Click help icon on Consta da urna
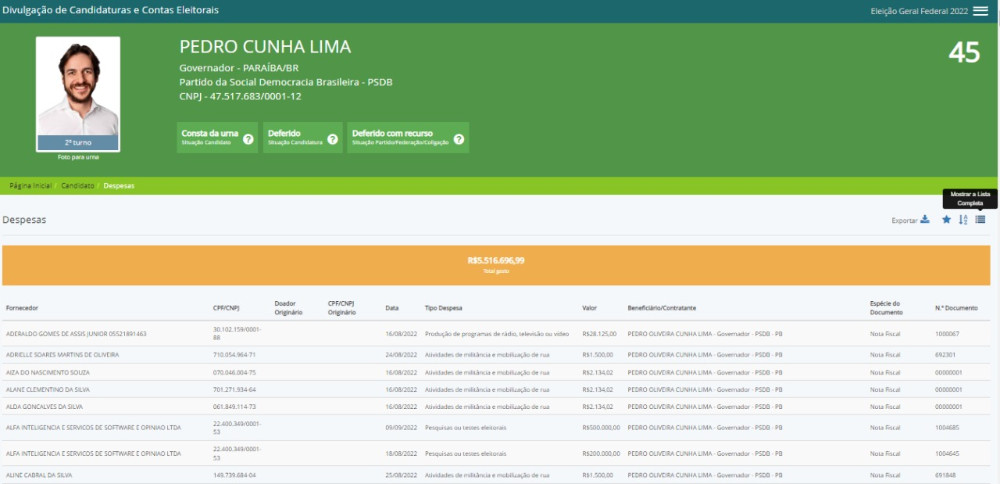Viewport: 1000px width, 484px height. point(247,139)
